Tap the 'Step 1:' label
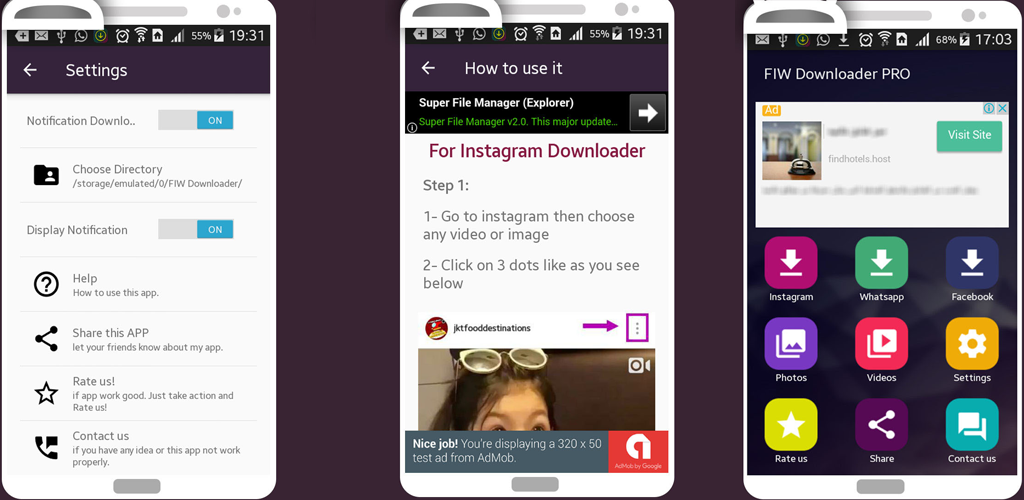The image size is (1024, 500). click(446, 185)
